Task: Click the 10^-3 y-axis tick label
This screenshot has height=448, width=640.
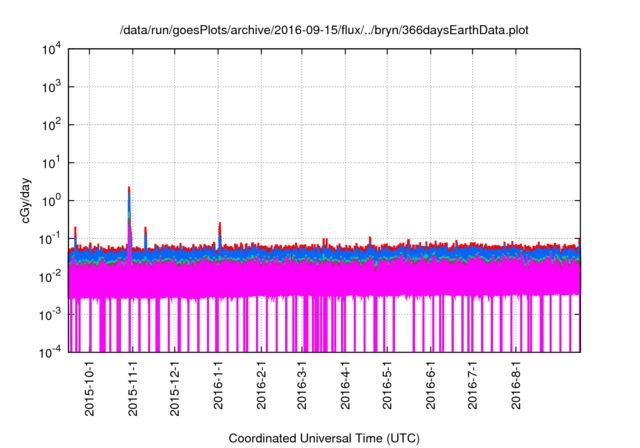Action: click(51, 315)
